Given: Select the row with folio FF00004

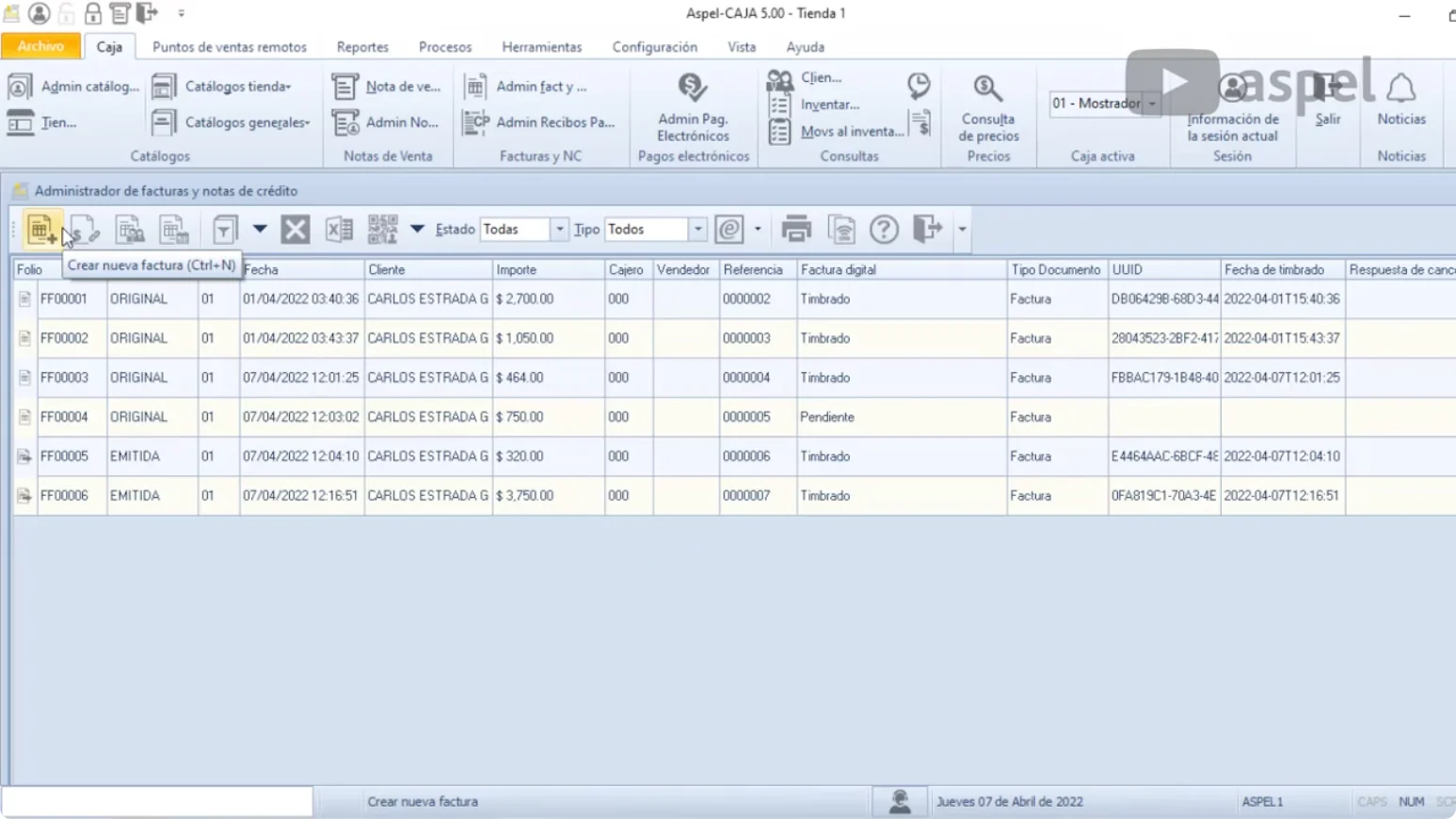Looking at the screenshot, I should [x=734, y=417].
